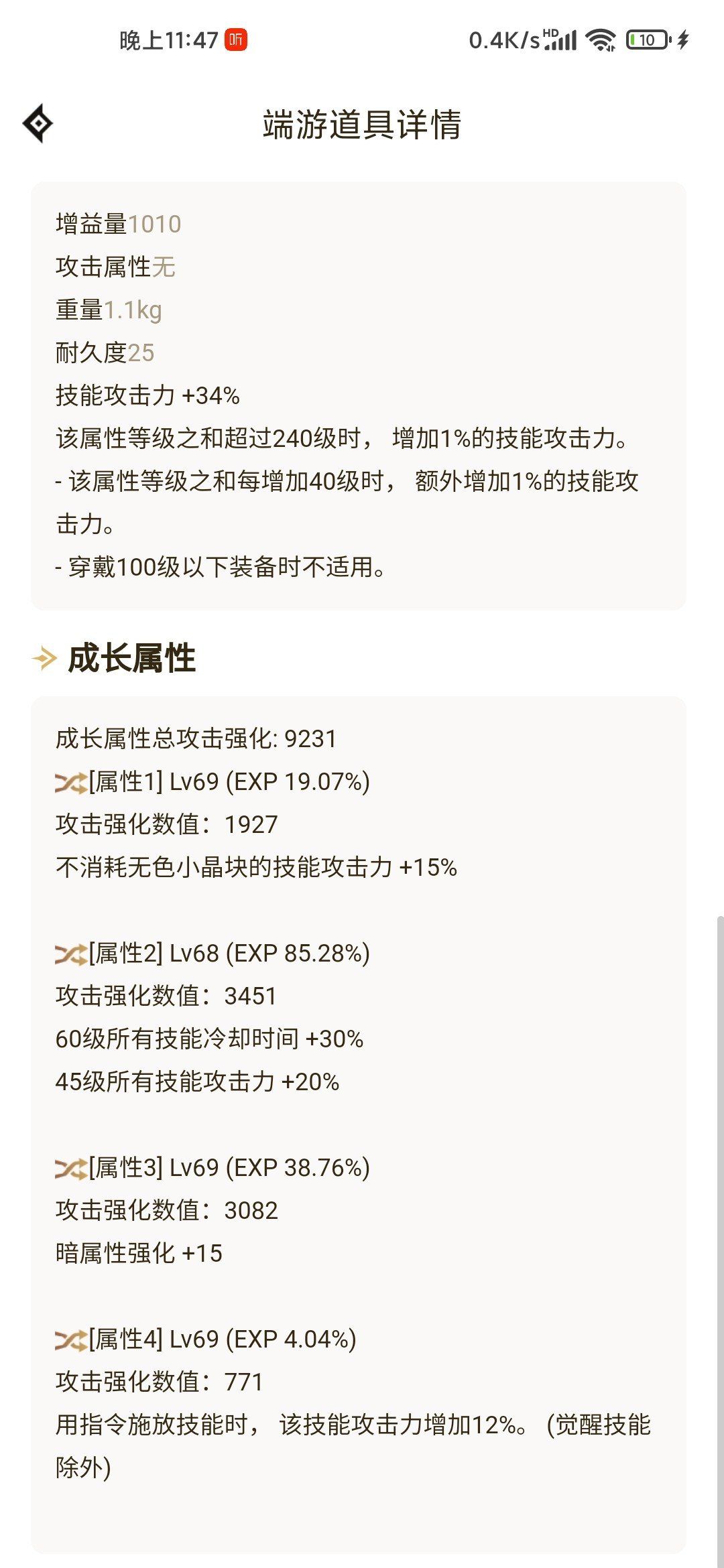724x1568 pixels.
Task: Tap the shuffle icon beside 属性3
Action: [71, 1169]
